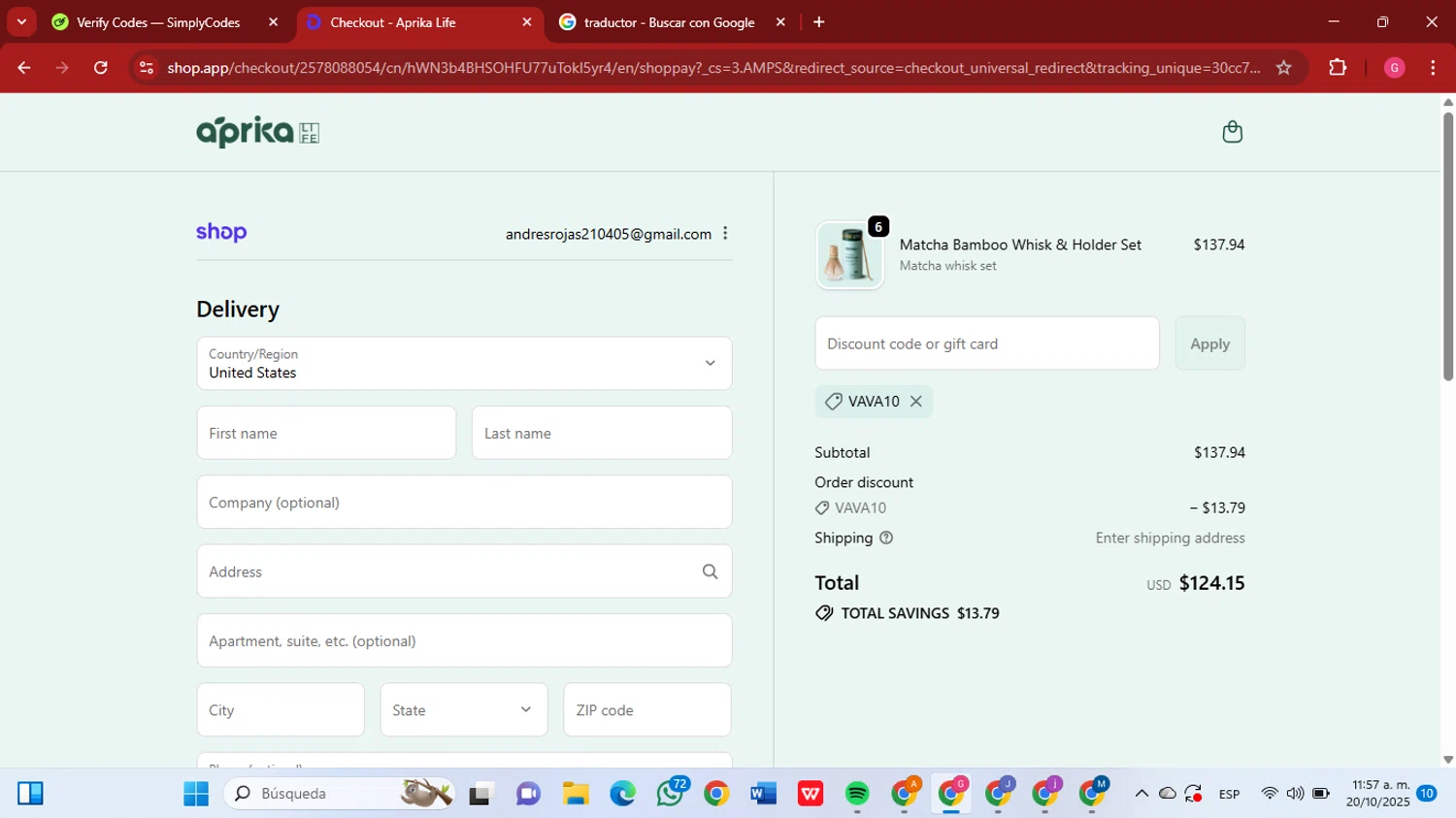Click the Shop Pay logo
Image resolution: width=1456 pixels, height=818 pixels.
(221, 232)
